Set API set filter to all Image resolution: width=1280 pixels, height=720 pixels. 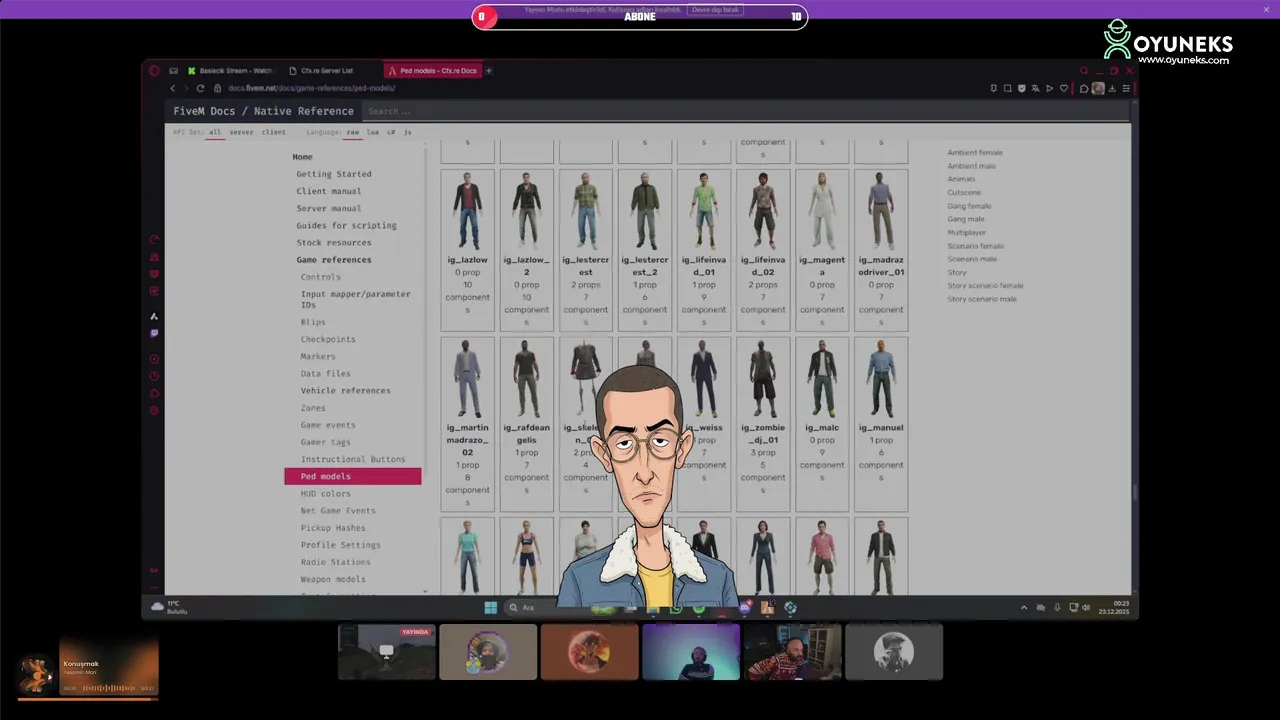click(215, 132)
